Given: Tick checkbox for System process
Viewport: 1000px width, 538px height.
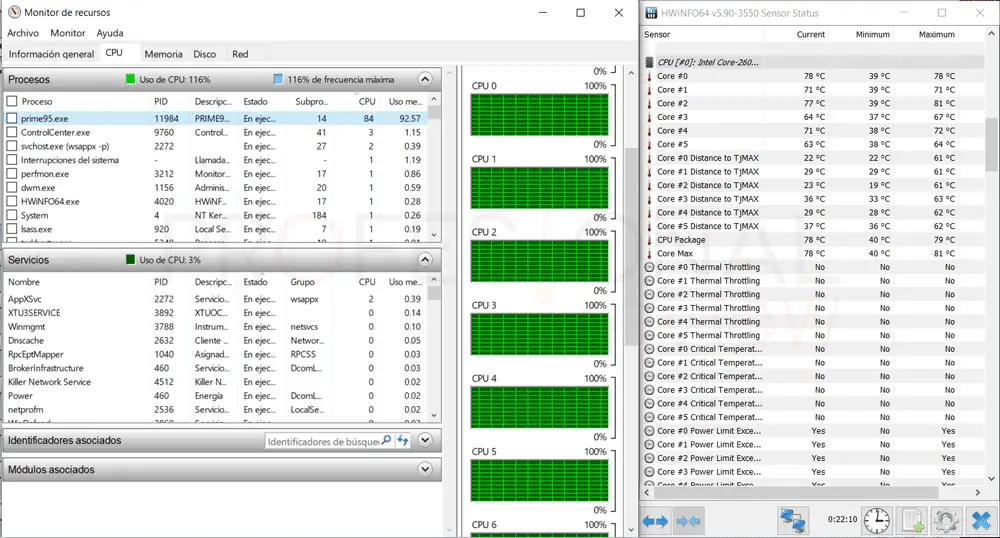Looking at the screenshot, I should pyautogui.click(x=11, y=215).
